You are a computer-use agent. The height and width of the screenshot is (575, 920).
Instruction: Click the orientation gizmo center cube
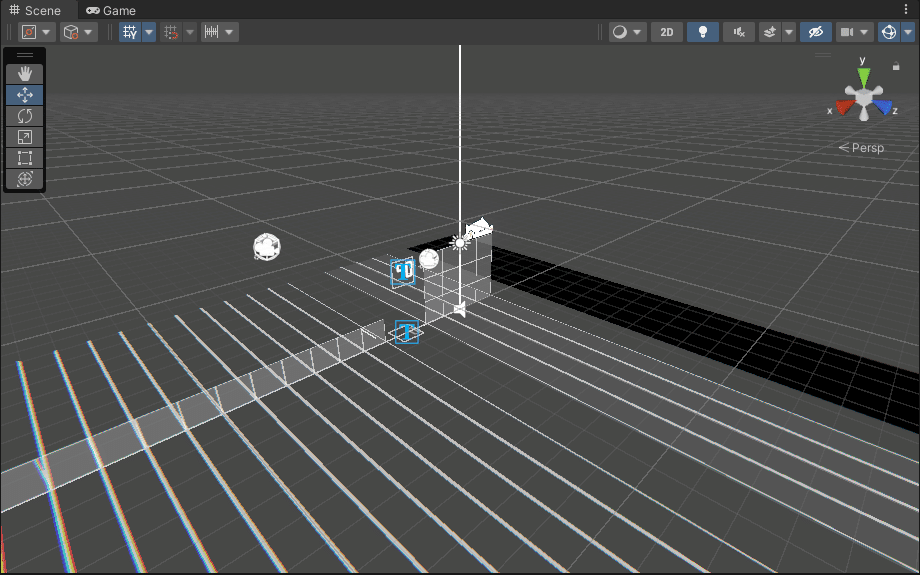click(x=864, y=97)
